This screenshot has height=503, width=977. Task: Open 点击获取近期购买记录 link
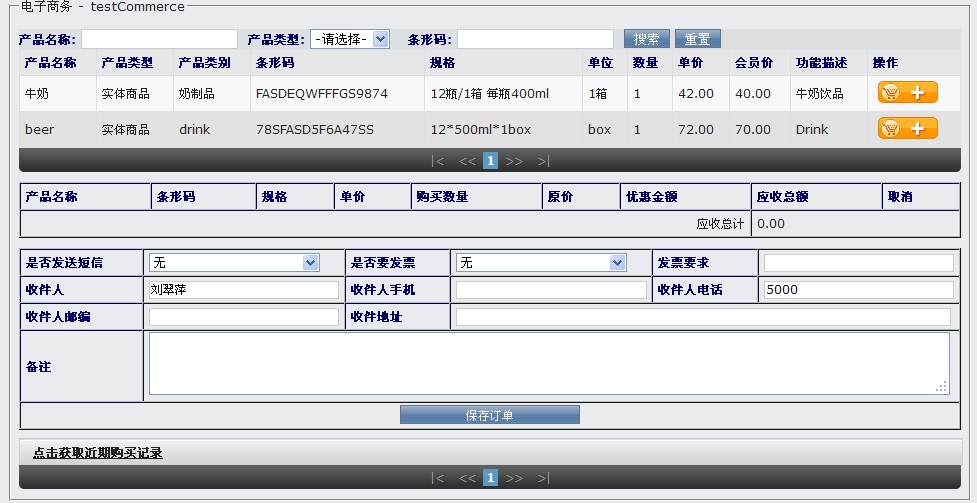click(97, 453)
